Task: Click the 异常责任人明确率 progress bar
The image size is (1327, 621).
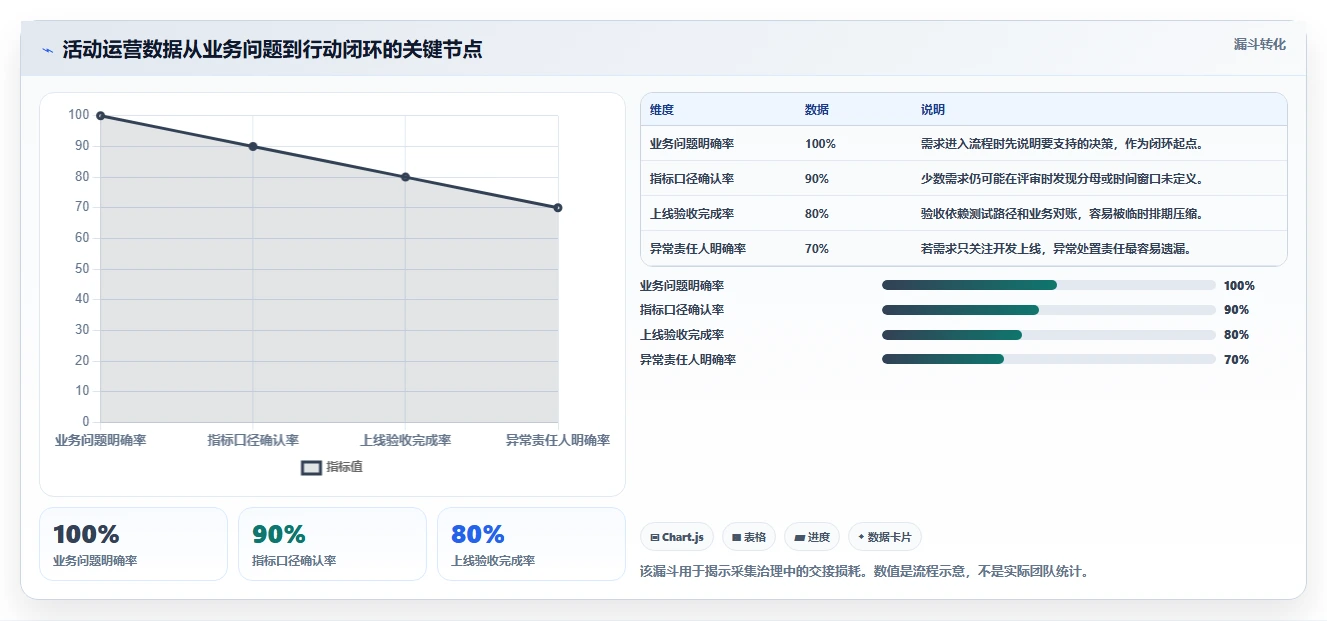Action: tap(1048, 359)
